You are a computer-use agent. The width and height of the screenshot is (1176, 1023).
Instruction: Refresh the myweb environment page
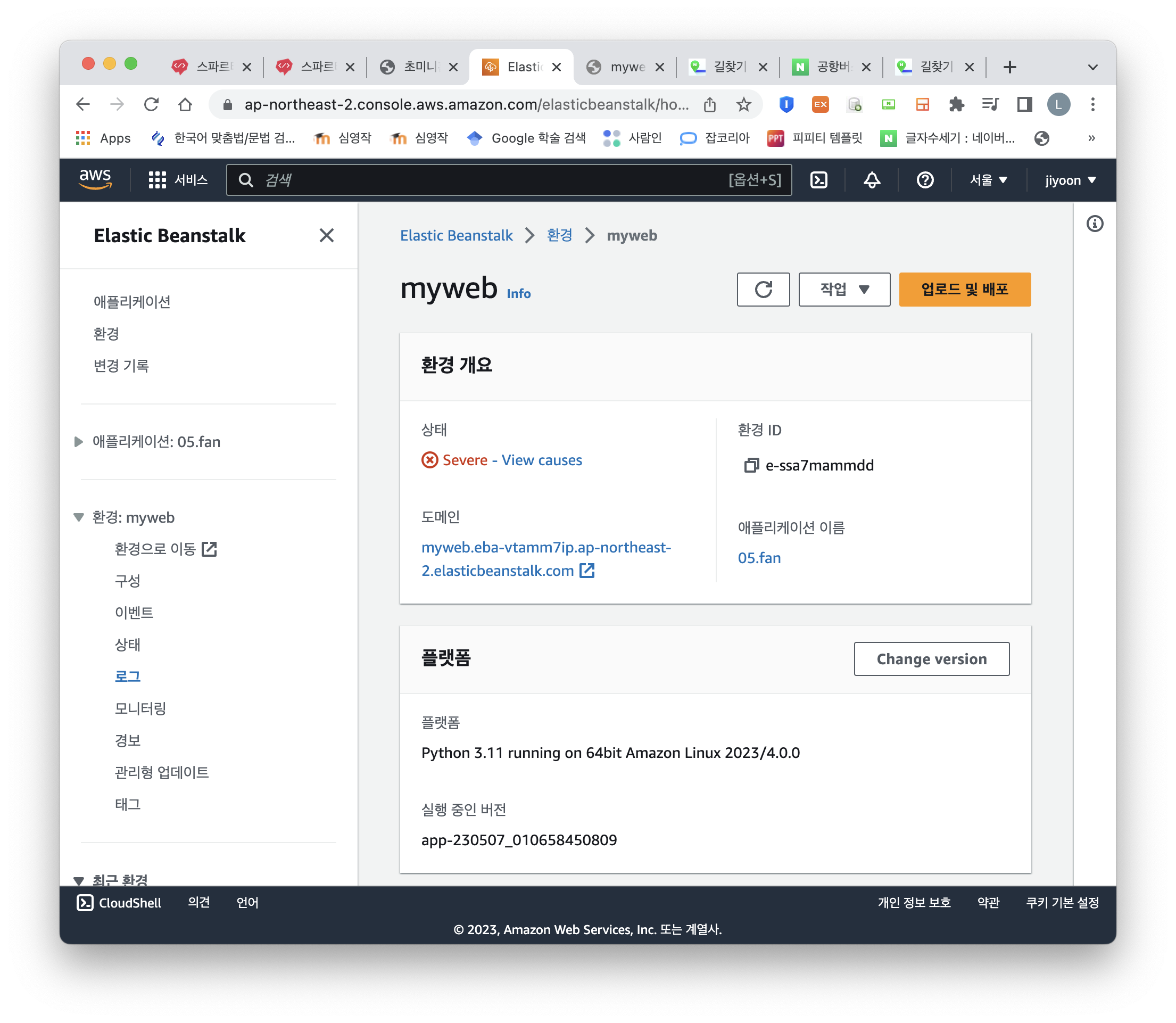[x=763, y=290]
